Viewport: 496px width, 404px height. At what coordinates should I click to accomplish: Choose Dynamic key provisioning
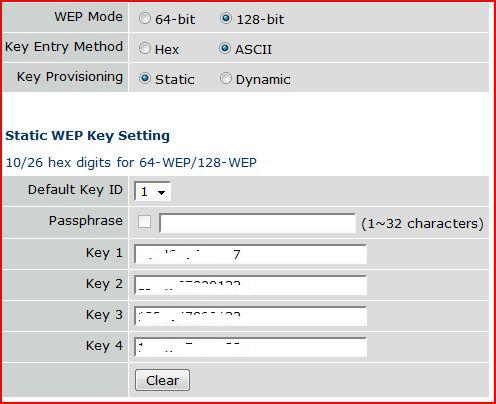225,78
